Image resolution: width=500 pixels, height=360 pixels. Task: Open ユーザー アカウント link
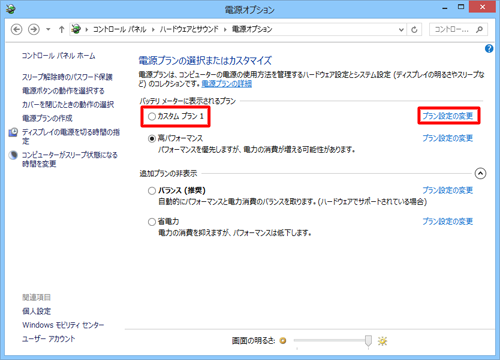[49, 339]
